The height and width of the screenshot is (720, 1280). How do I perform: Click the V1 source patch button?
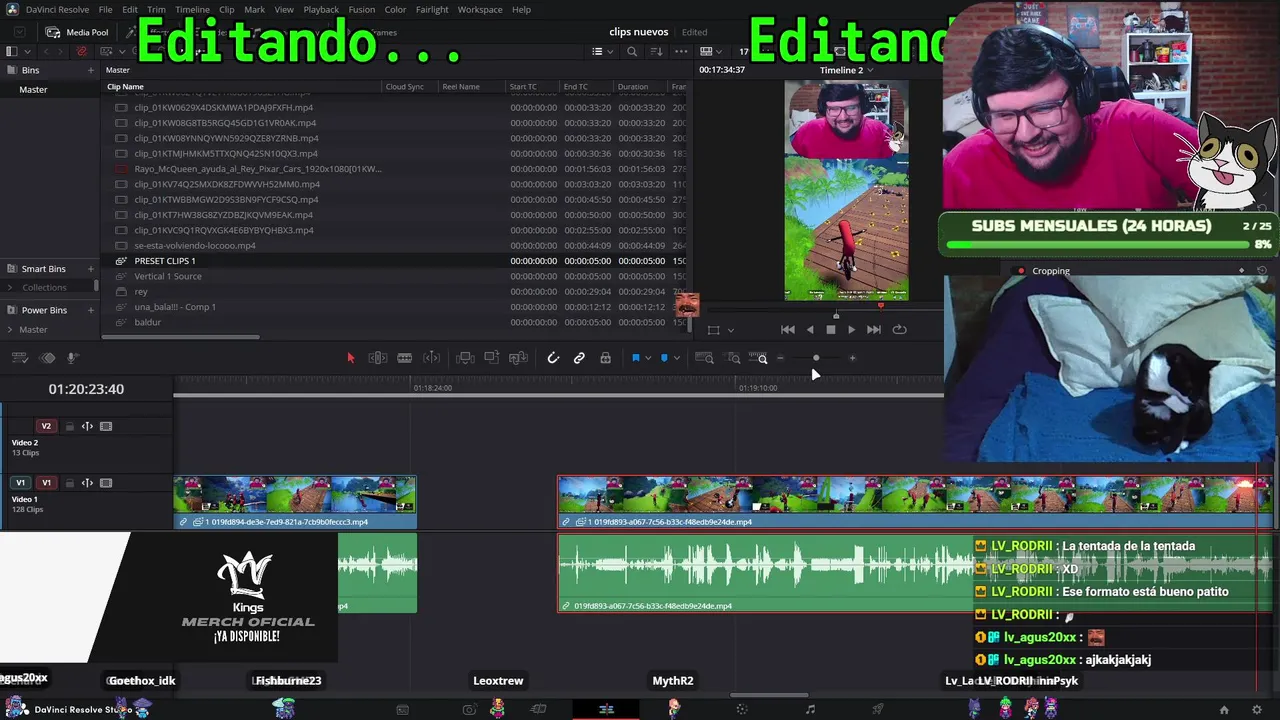tap(20, 483)
